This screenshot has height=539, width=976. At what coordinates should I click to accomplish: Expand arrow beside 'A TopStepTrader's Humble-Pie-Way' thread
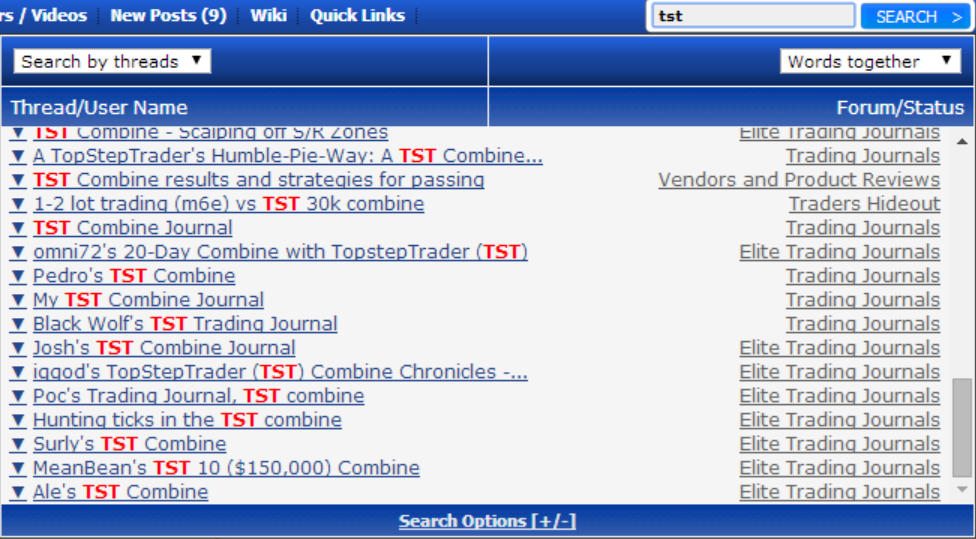click(x=17, y=156)
